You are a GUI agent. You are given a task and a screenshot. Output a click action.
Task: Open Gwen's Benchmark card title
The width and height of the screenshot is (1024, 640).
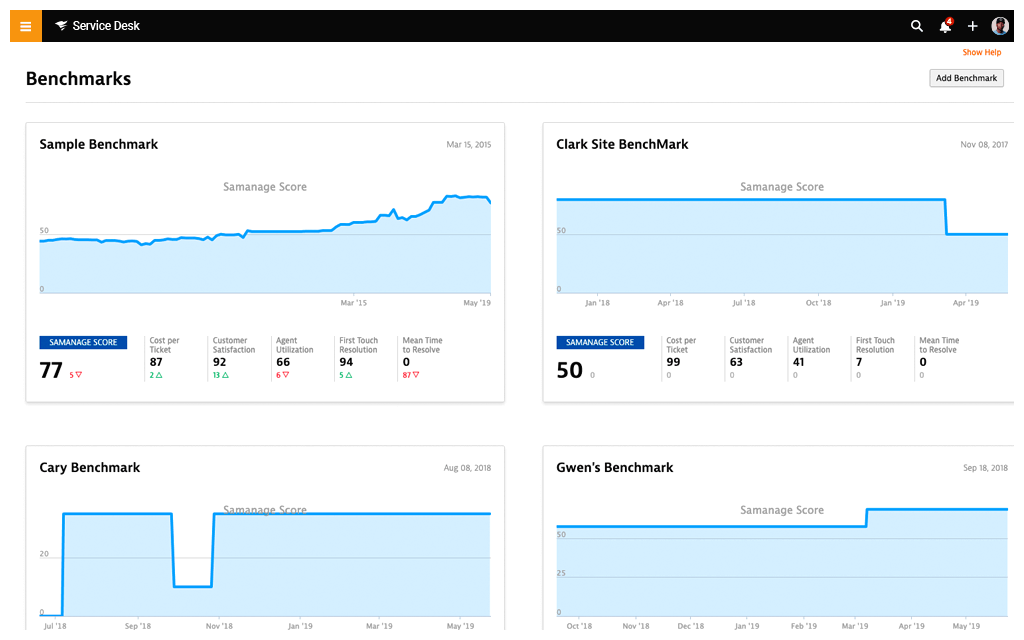614,467
